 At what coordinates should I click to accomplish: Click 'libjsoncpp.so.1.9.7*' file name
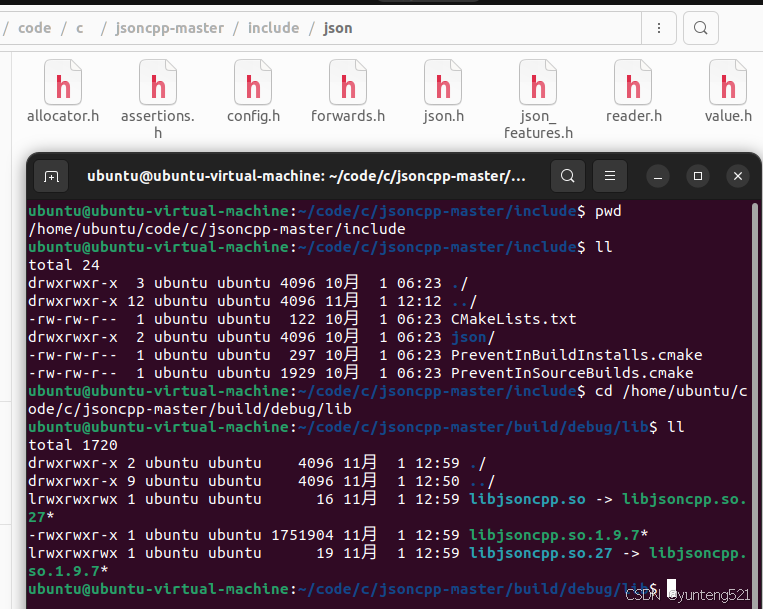point(558,535)
